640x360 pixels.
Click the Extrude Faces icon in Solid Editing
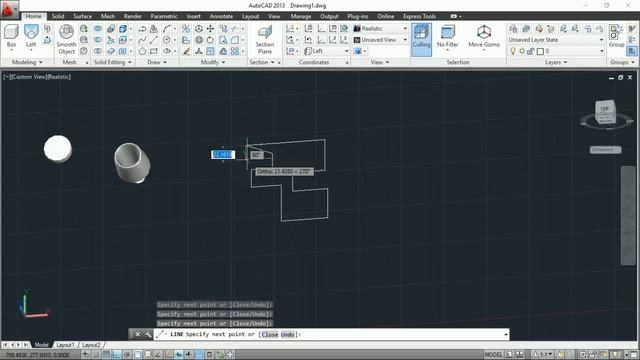tap(123, 29)
